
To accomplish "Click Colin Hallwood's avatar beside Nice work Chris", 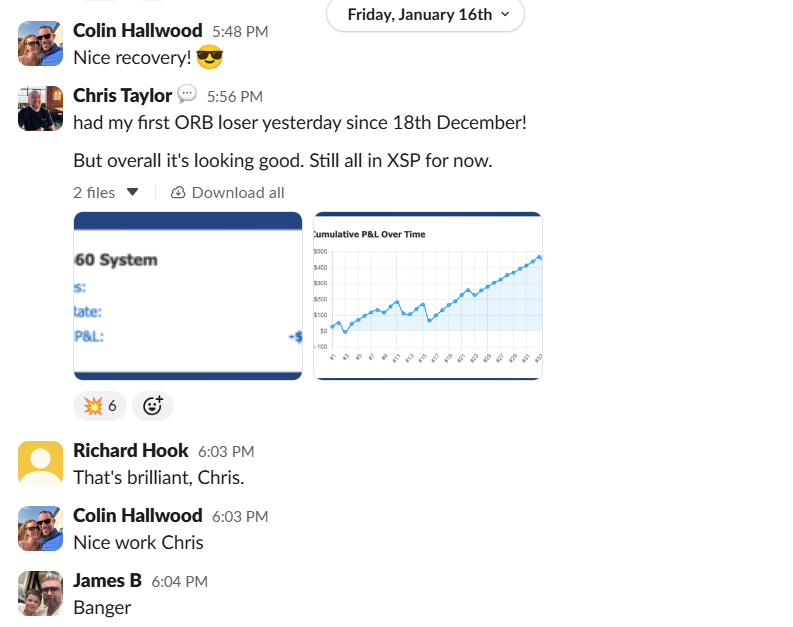I will tap(40, 528).
